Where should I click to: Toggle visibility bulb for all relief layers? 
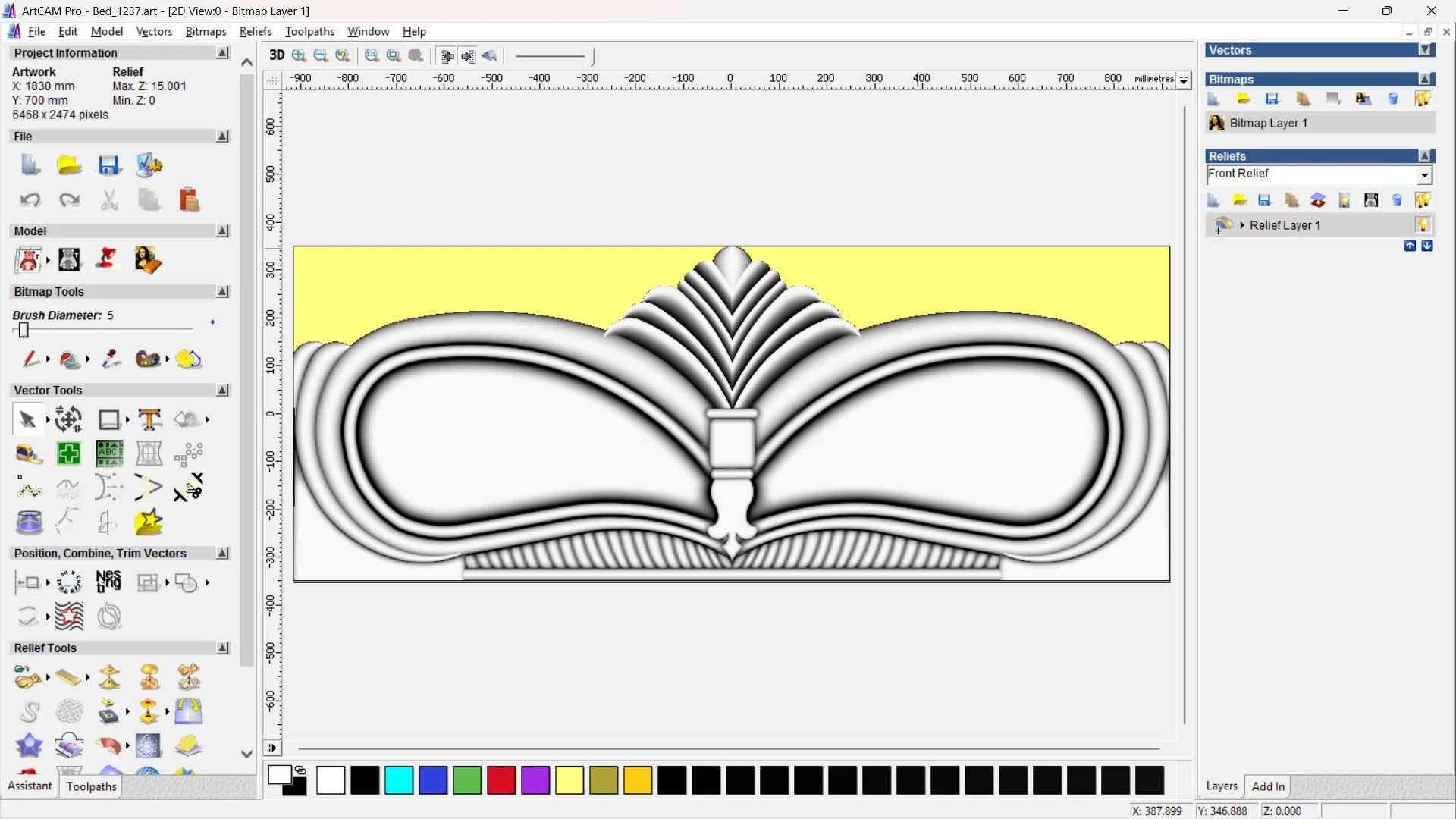point(1423,200)
